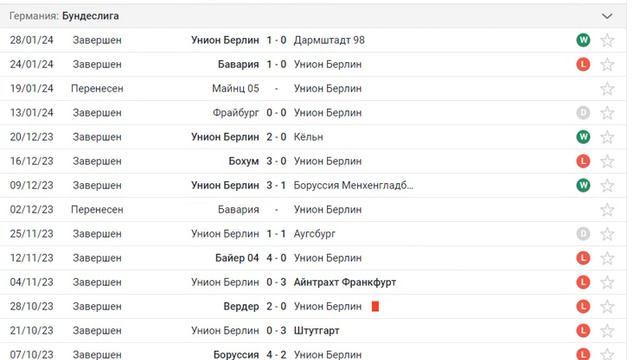Click the red card icon in Вердер match
This screenshot has height=360, width=640.
(x=375, y=307)
